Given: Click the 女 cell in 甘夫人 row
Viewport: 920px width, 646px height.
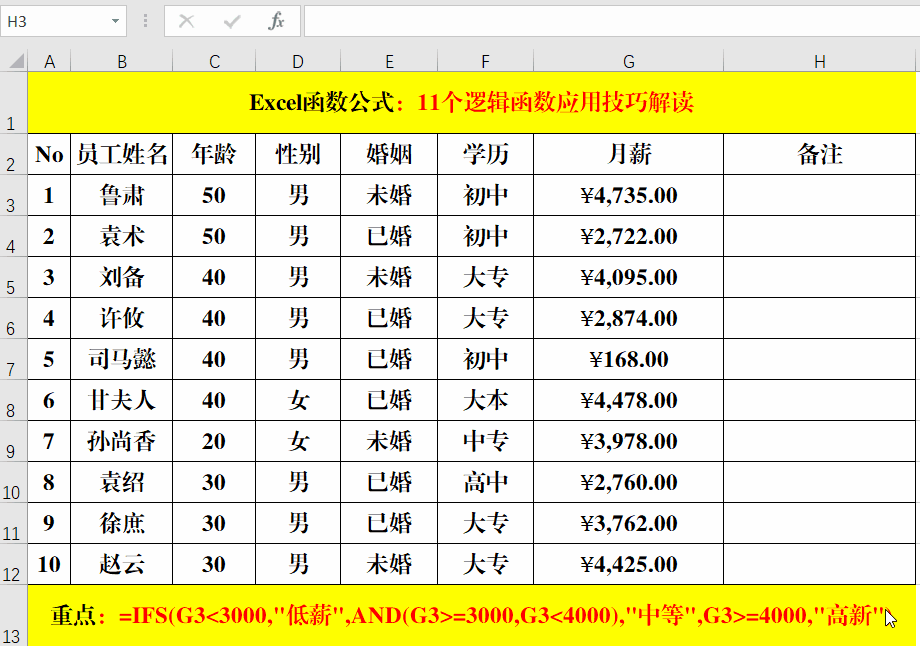Looking at the screenshot, I should pos(298,400).
